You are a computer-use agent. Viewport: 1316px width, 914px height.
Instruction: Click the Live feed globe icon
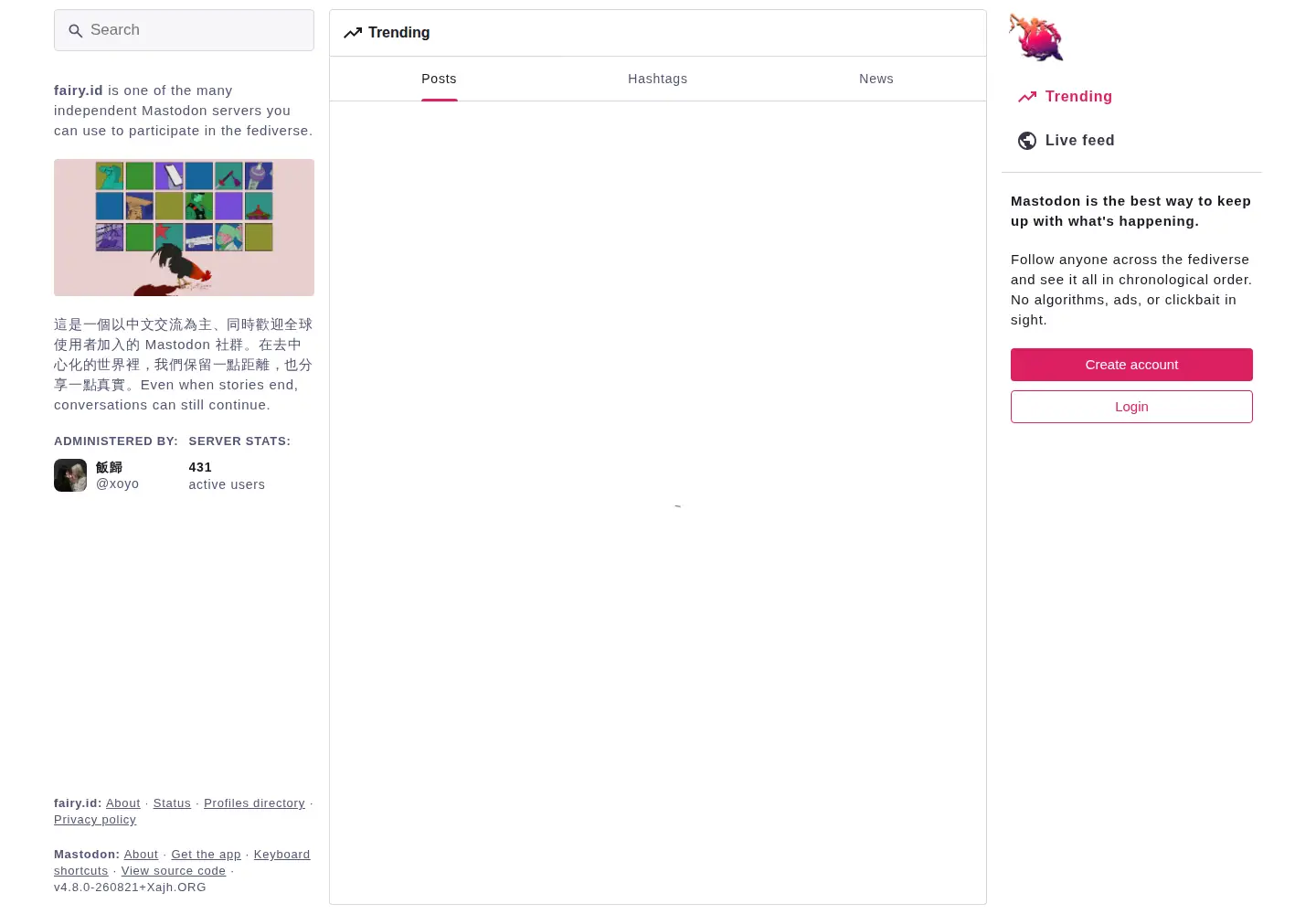[1027, 141]
